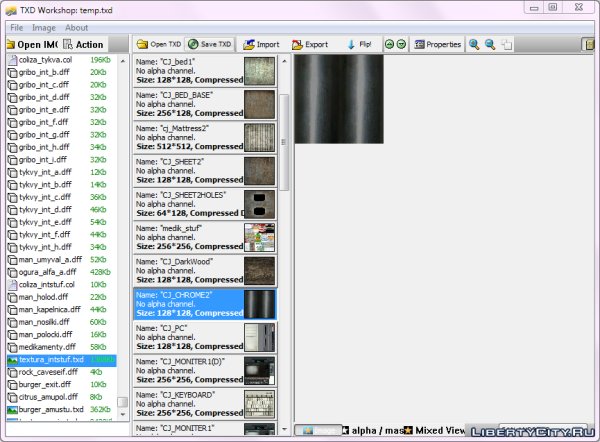Screen dimensions: 600x442
Task: Click the second zoom magnifier icon
Action: pos(490,45)
